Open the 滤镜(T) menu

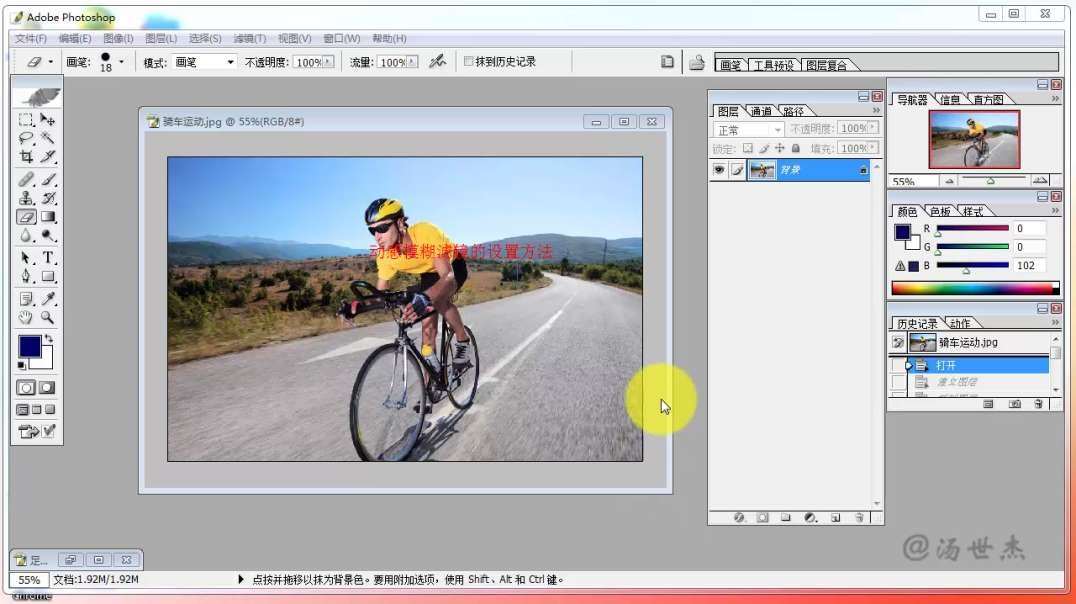coord(250,38)
